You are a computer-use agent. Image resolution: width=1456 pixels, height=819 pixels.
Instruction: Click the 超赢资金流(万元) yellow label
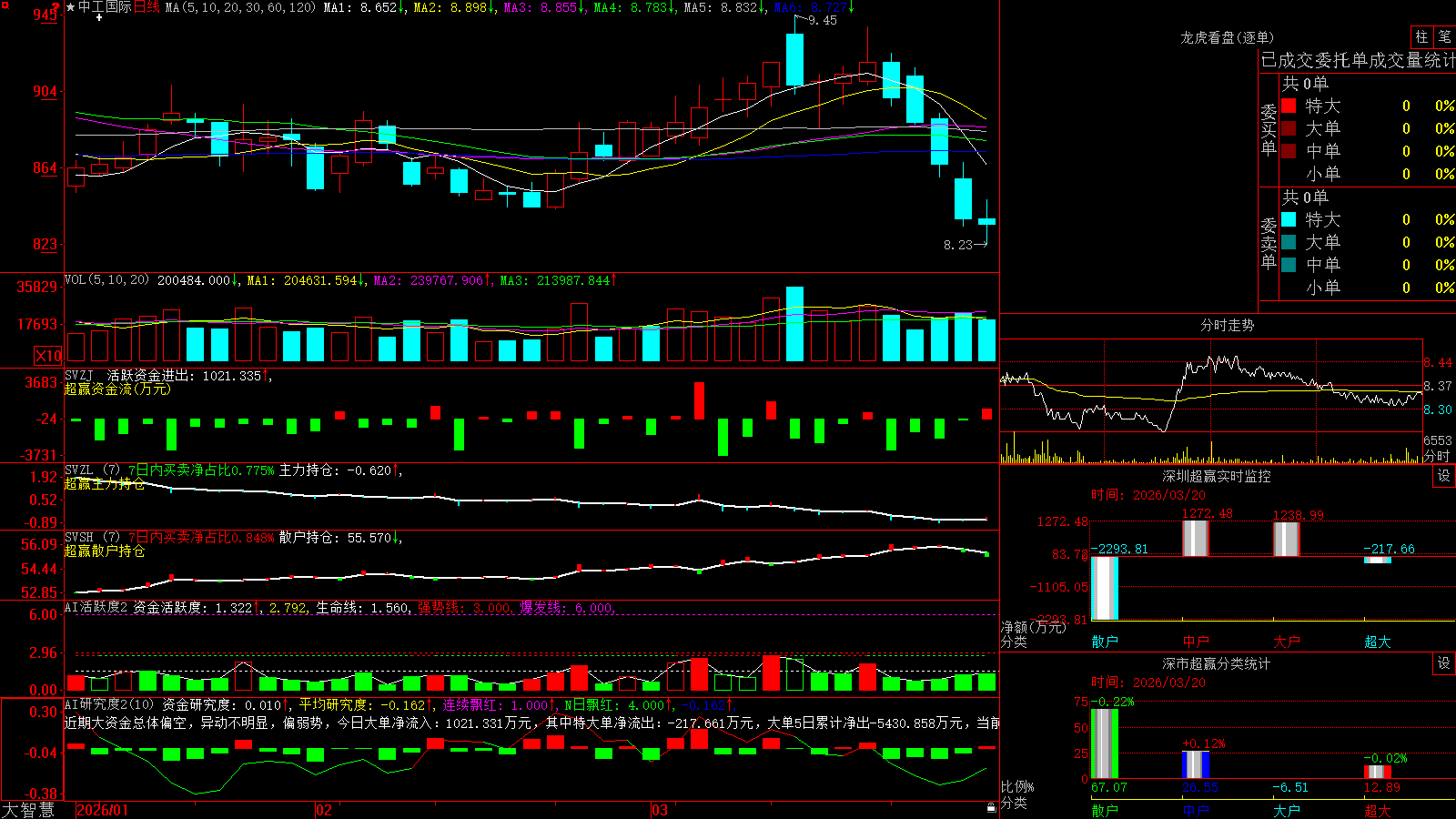(x=117, y=389)
